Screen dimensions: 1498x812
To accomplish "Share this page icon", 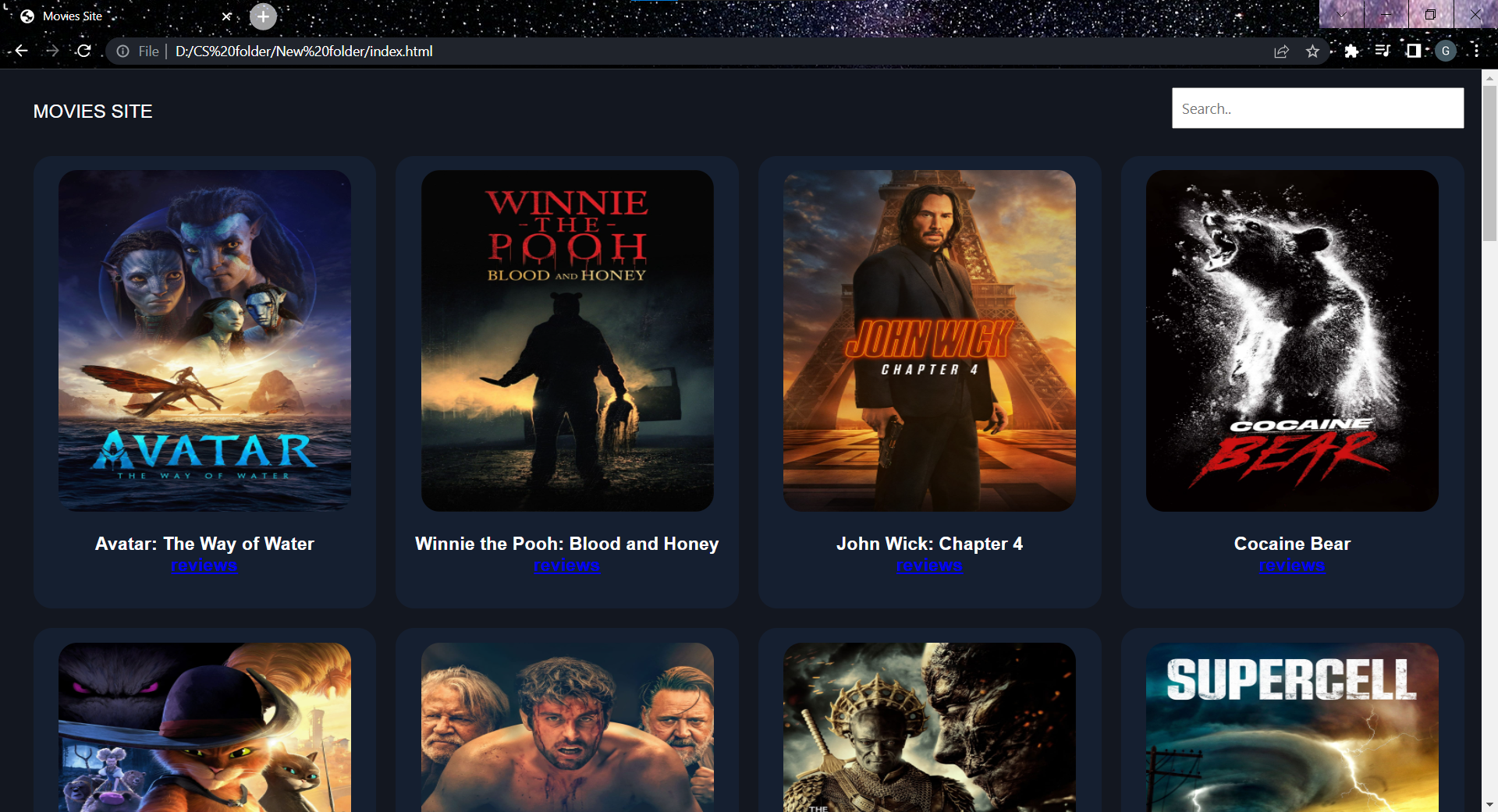I will pos(1281,51).
